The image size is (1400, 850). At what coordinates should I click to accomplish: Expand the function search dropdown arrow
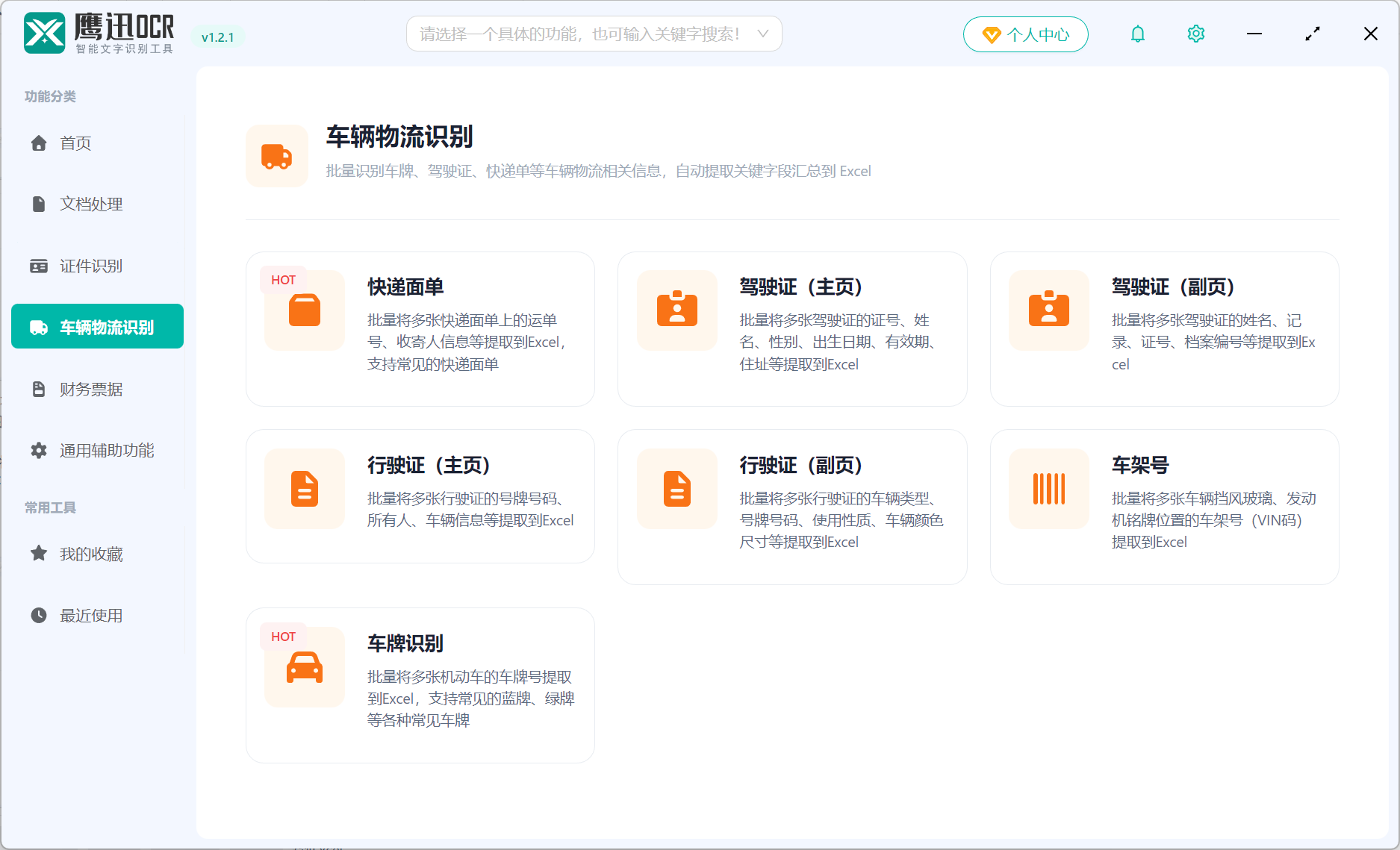762,34
